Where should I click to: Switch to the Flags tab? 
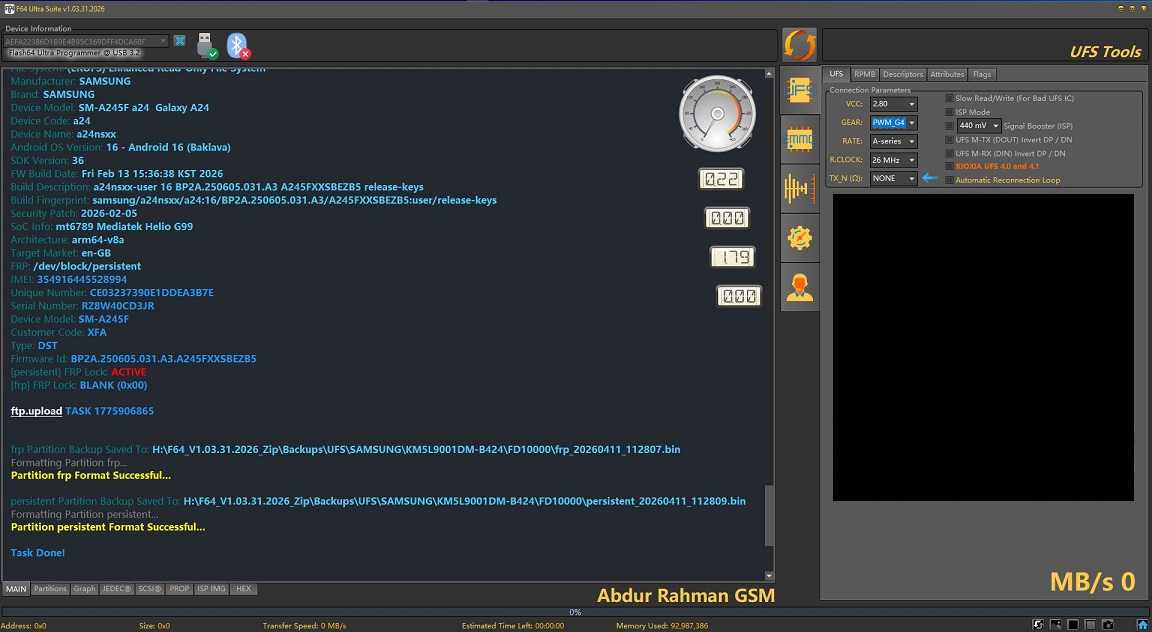click(x=982, y=74)
